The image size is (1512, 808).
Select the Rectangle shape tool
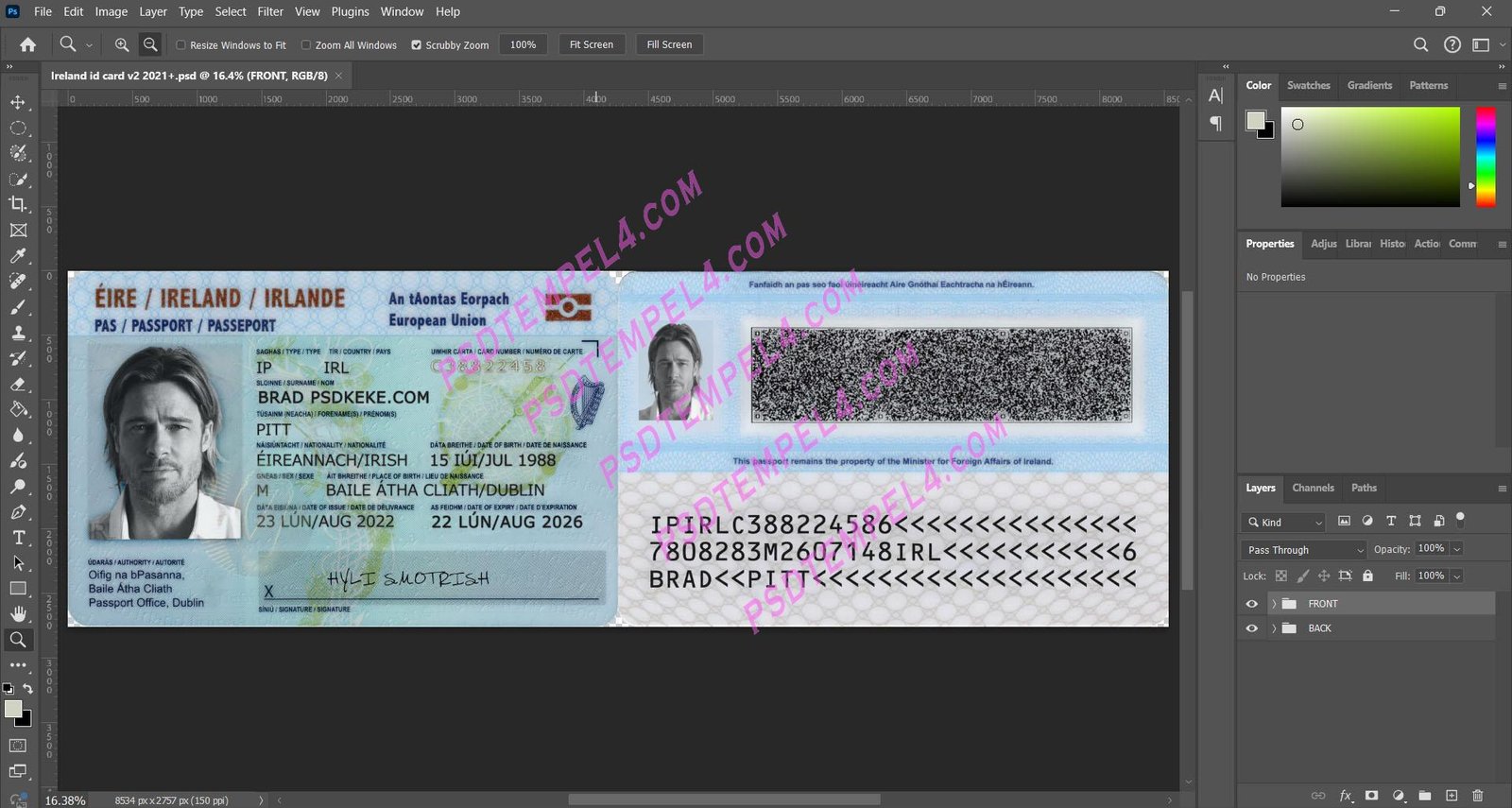point(18,588)
